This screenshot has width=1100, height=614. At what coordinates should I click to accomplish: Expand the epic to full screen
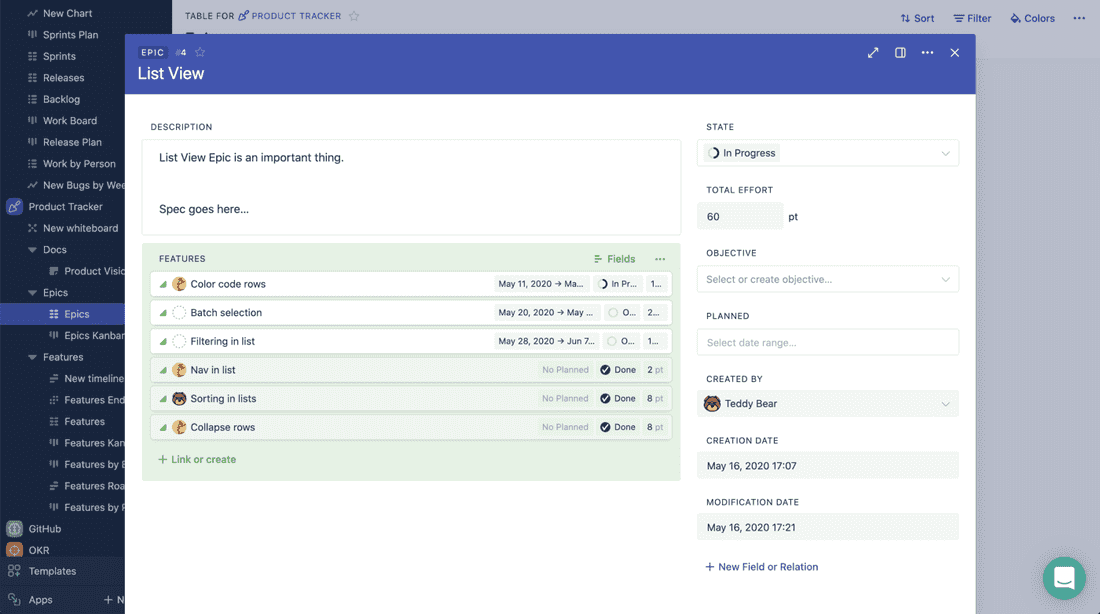(x=873, y=53)
